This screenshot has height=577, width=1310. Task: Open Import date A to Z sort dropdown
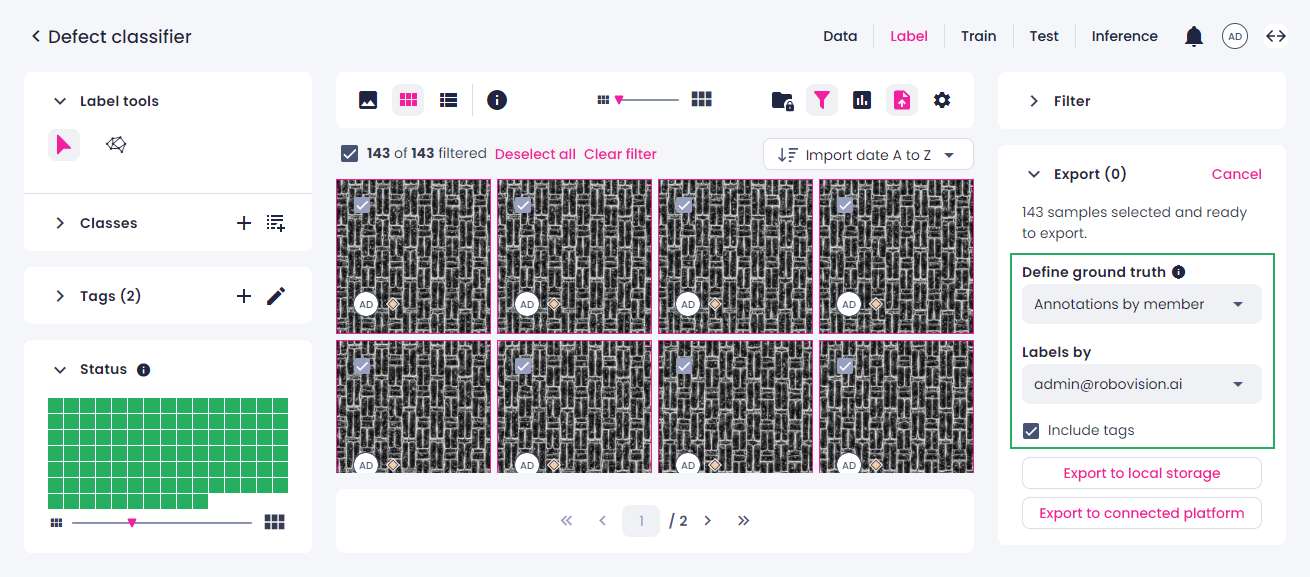[868, 155]
